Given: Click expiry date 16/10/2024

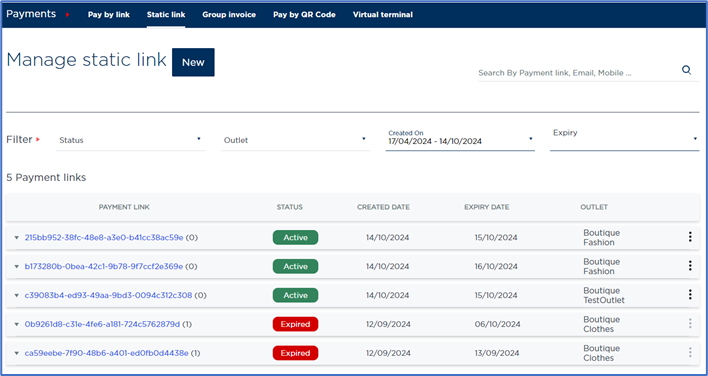Looking at the screenshot, I should [496, 266].
